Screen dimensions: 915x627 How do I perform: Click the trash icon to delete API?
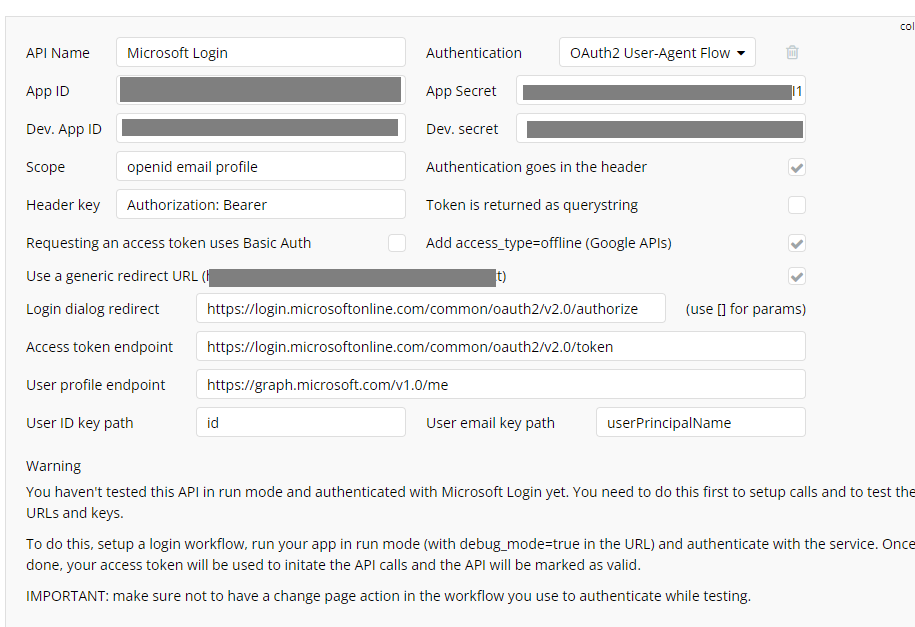coord(792,53)
